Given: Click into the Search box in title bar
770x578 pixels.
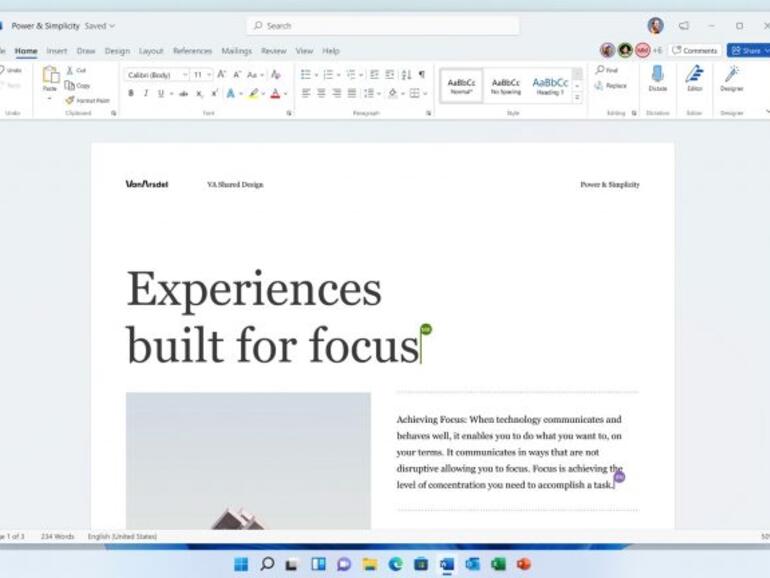Looking at the screenshot, I should pyautogui.click(x=383, y=26).
